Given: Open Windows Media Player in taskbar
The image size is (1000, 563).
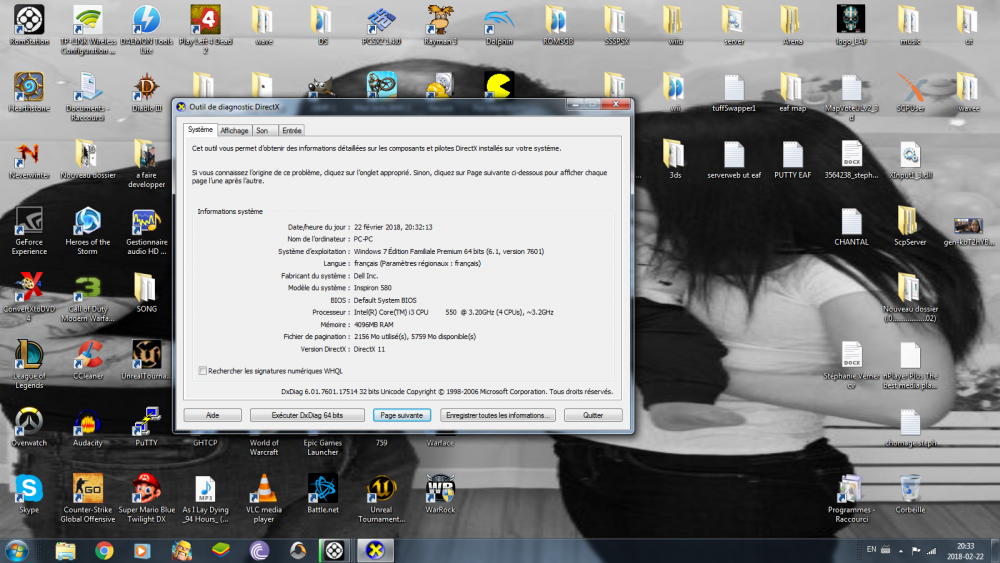Looking at the screenshot, I should [x=142, y=550].
